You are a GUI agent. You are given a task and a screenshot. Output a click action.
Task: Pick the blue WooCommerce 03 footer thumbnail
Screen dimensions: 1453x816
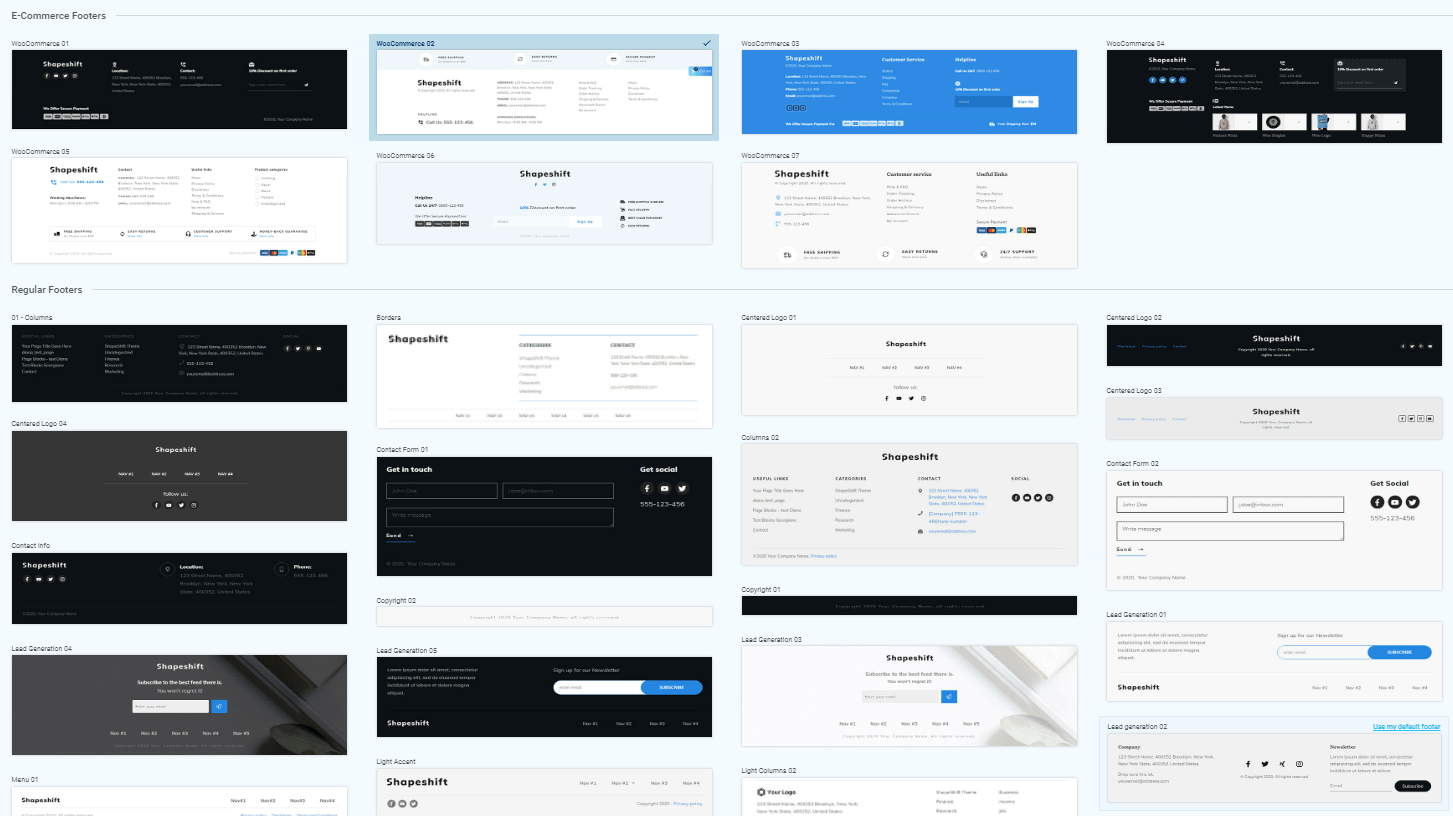click(909, 92)
